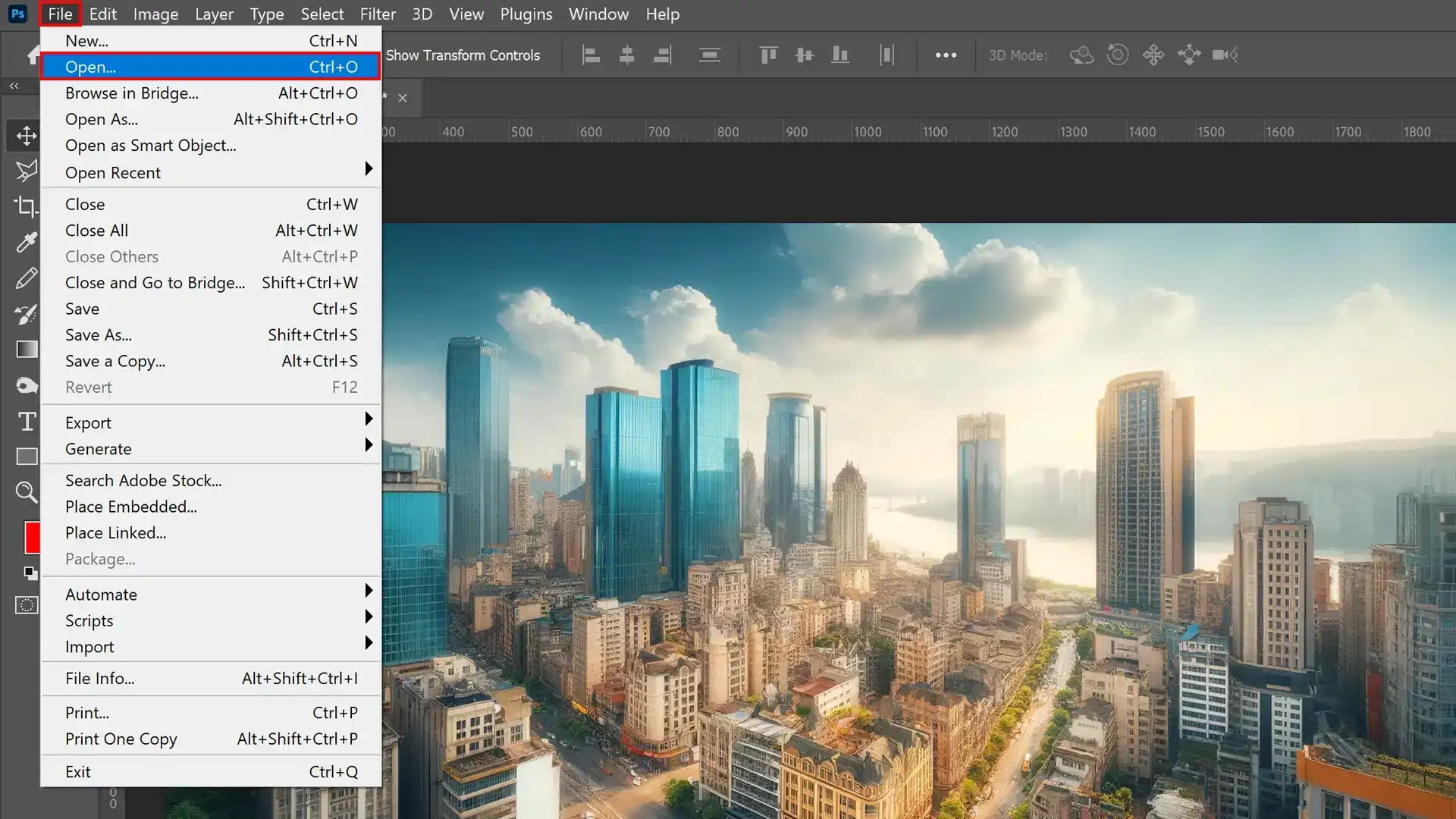Select the Type tool
This screenshot has width=1456, height=819.
(27, 421)
